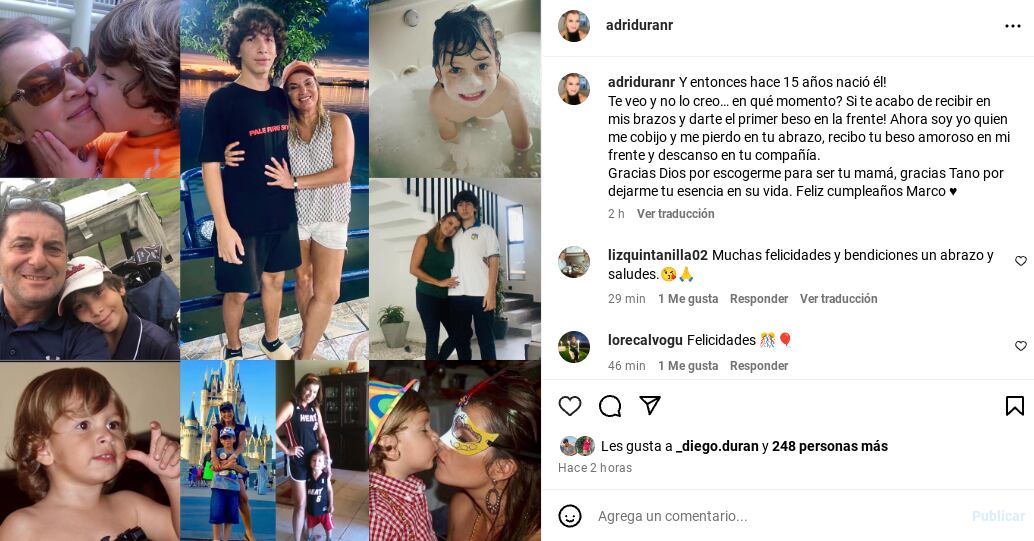Open the comment bubble icon
1034x541 pixels.
[610, 406]
